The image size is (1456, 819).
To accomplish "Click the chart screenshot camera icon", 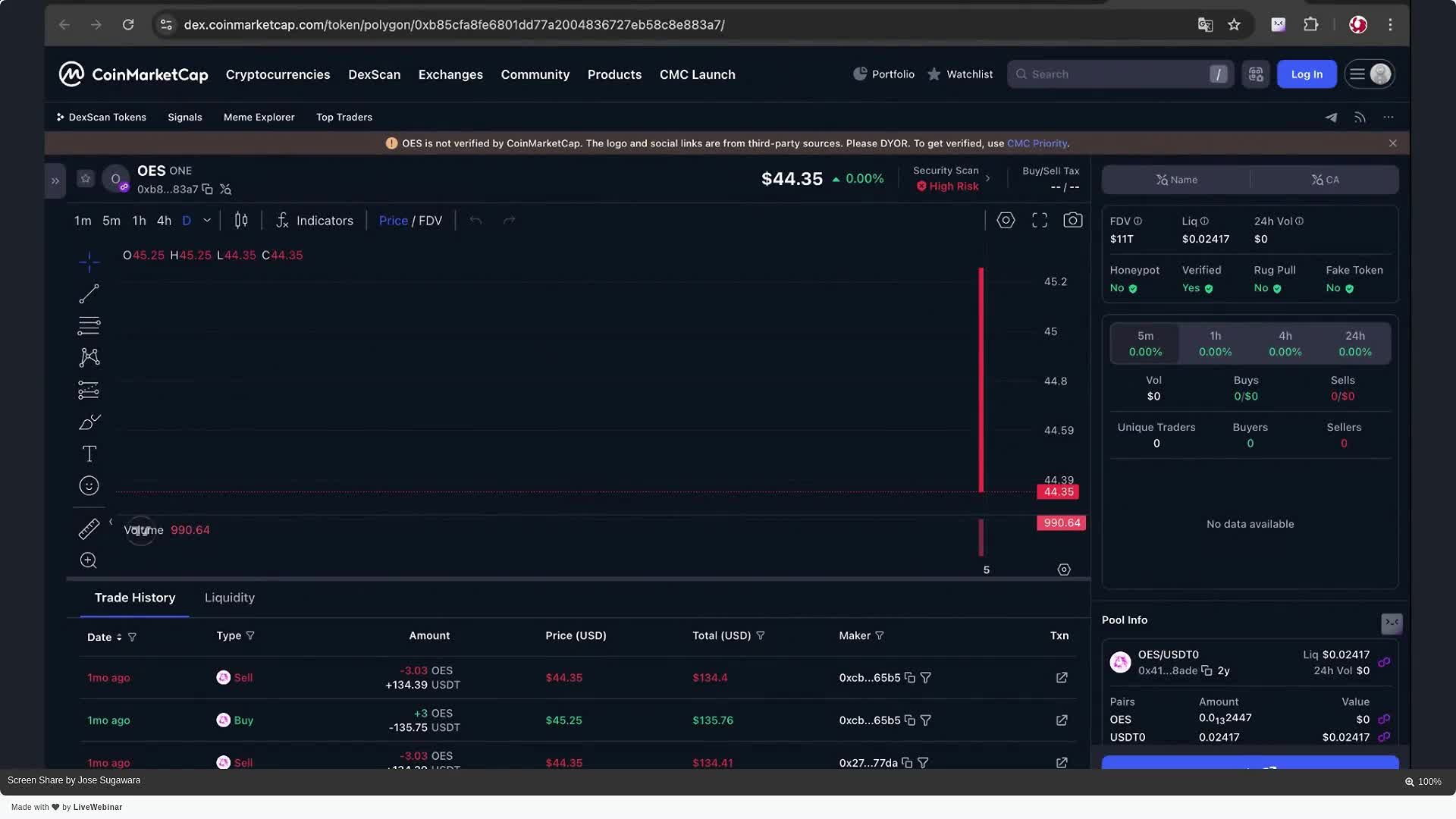I will click(1072, 221).
